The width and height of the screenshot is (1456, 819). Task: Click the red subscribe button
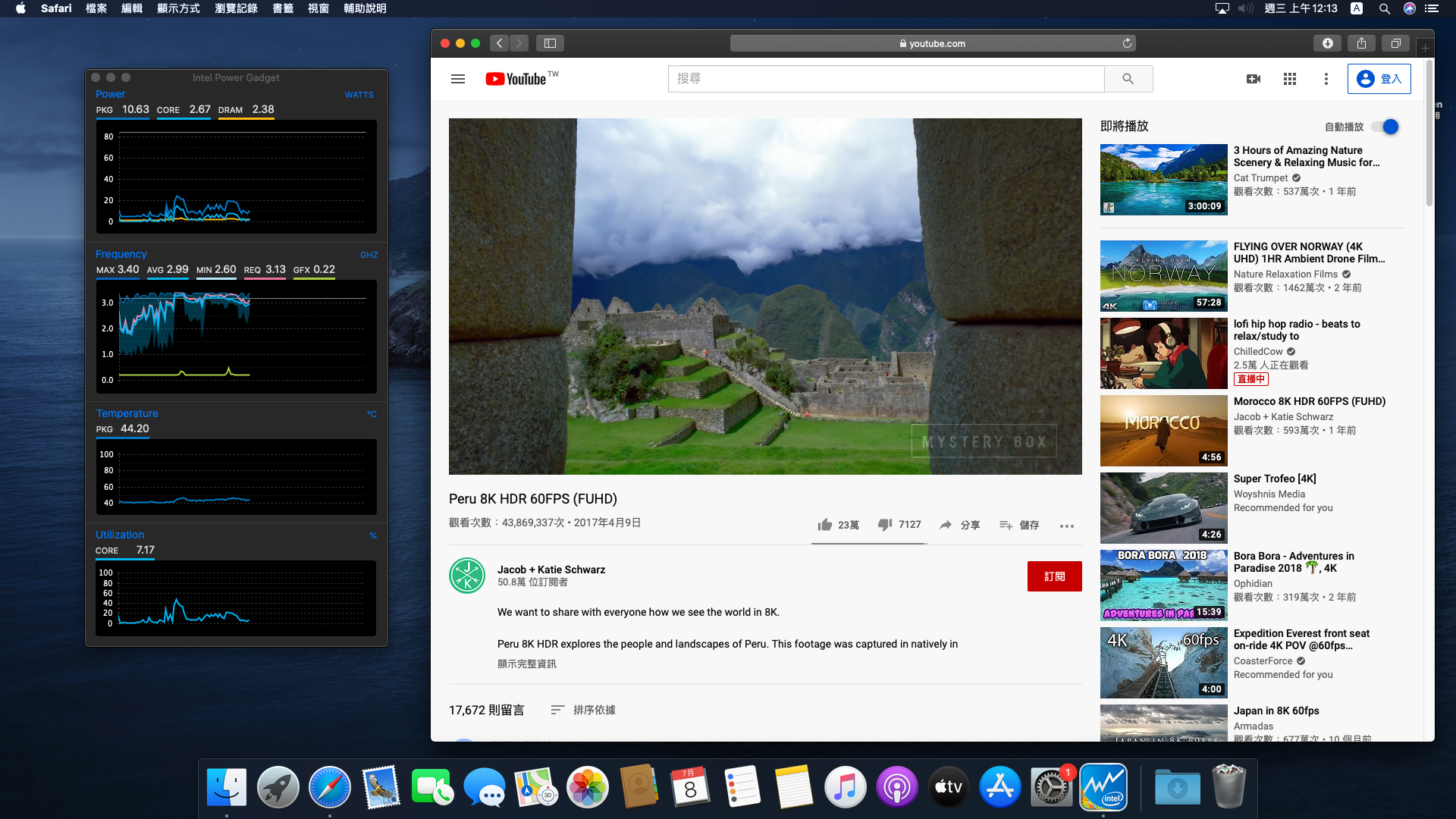(1054, 576)
